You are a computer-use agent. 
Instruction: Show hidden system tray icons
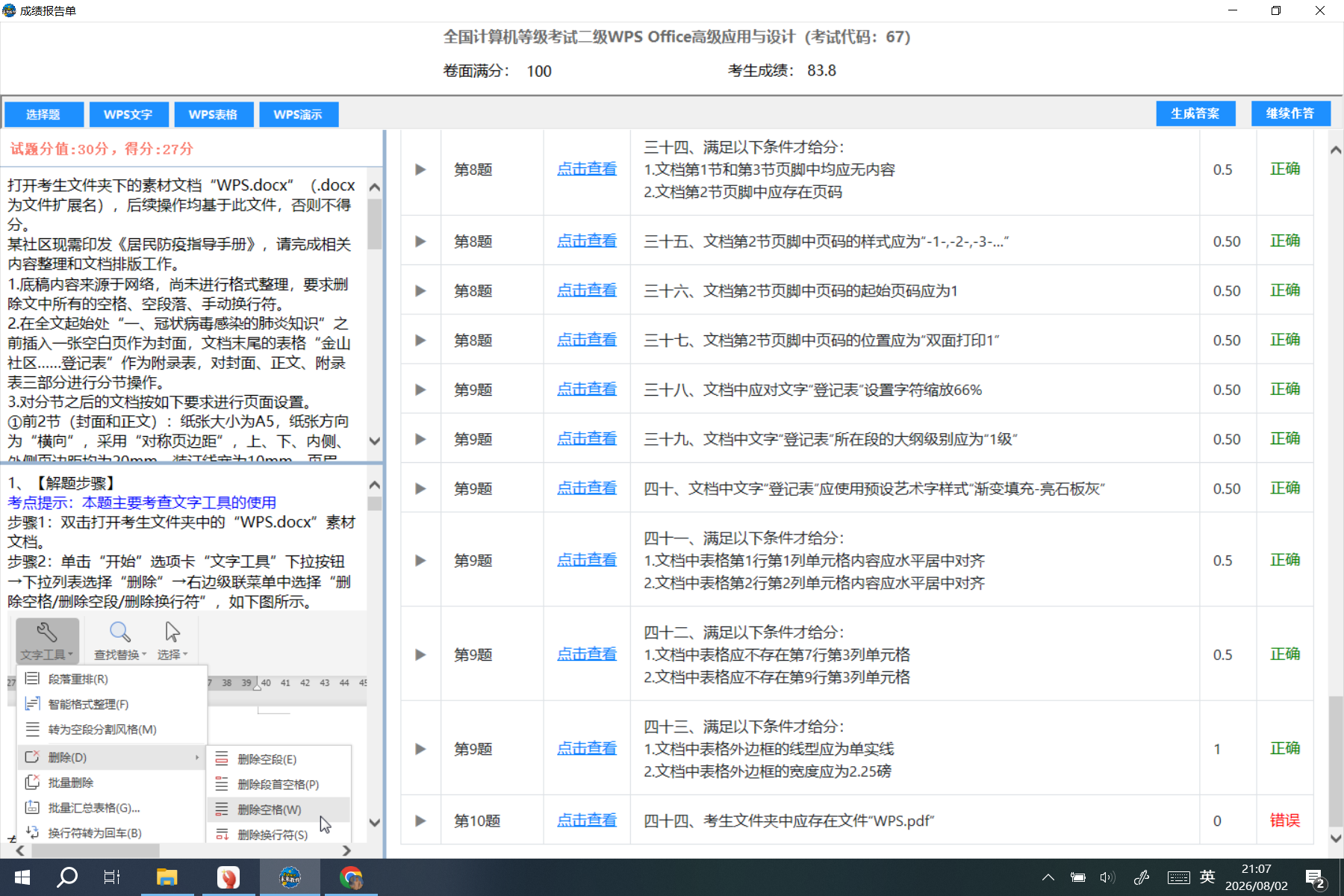pos(1048,877)
